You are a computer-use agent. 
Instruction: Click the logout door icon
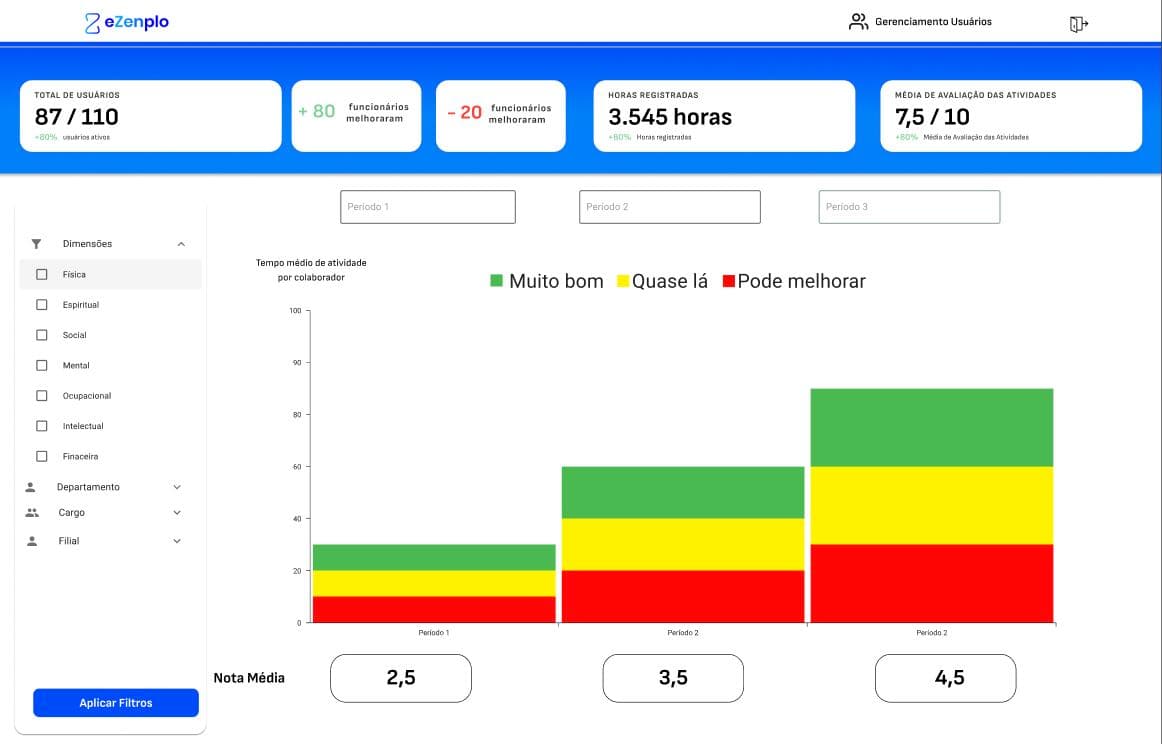point(1078,24)
